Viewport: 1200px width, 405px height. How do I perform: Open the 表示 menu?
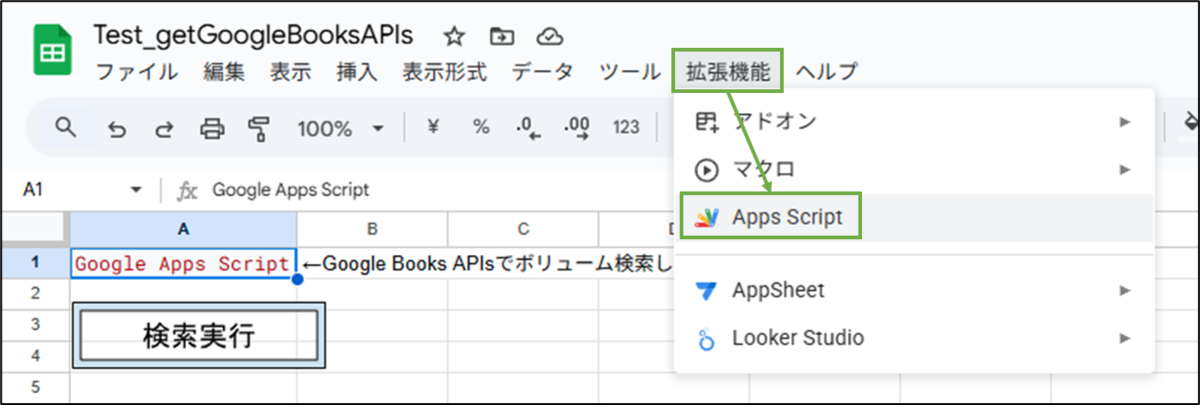pyautogui.click(x=291, y=71)
